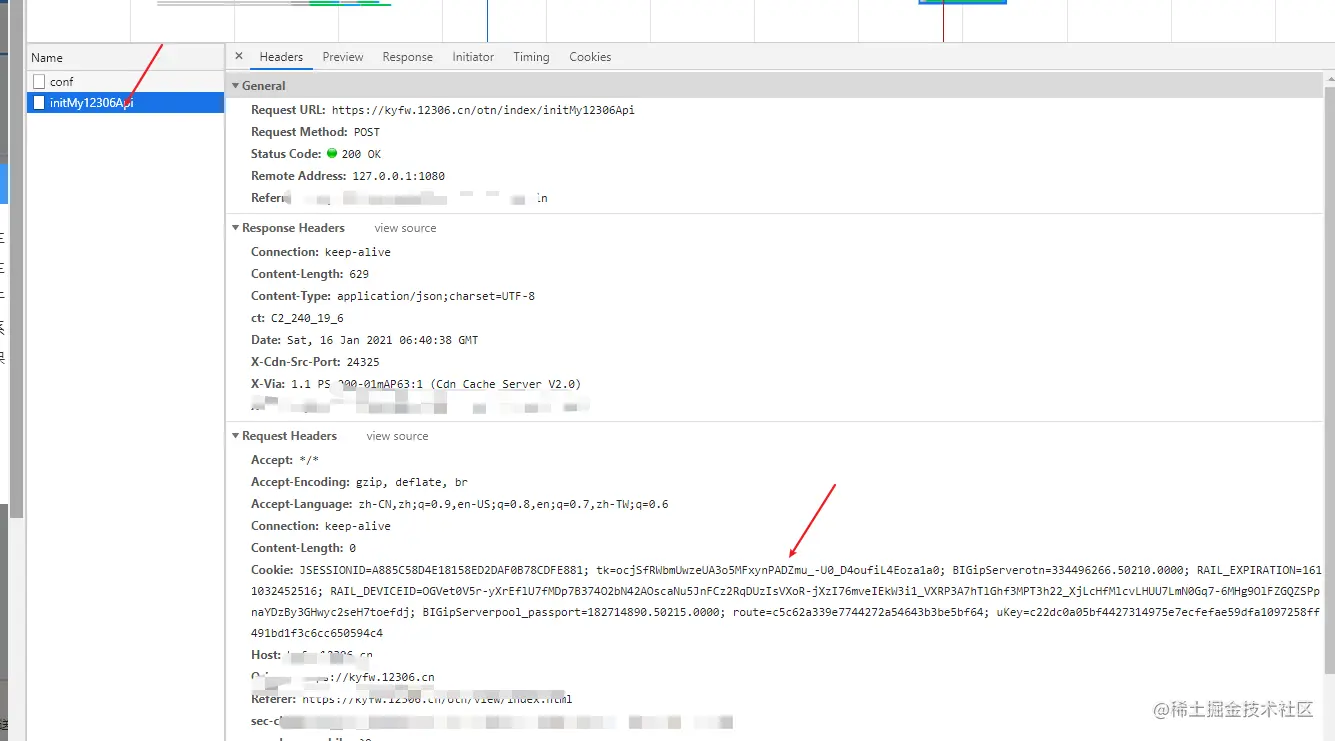Click the Origin header line
The height and width of the screenshot is (741, 1335).
[x=343, y=677]
